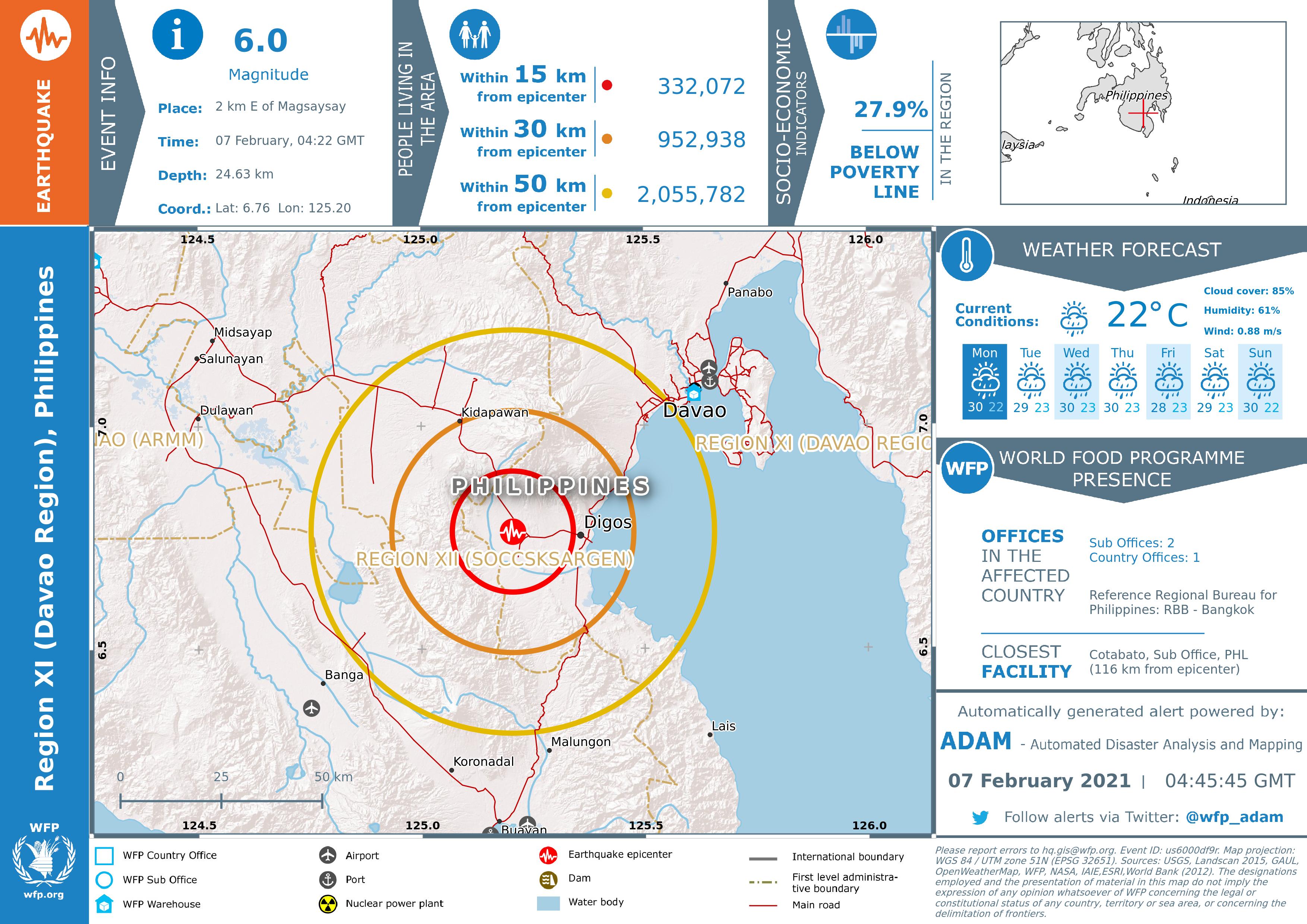
Task: Select the Friday forecast tile
Action: (x=1168, y=381)
